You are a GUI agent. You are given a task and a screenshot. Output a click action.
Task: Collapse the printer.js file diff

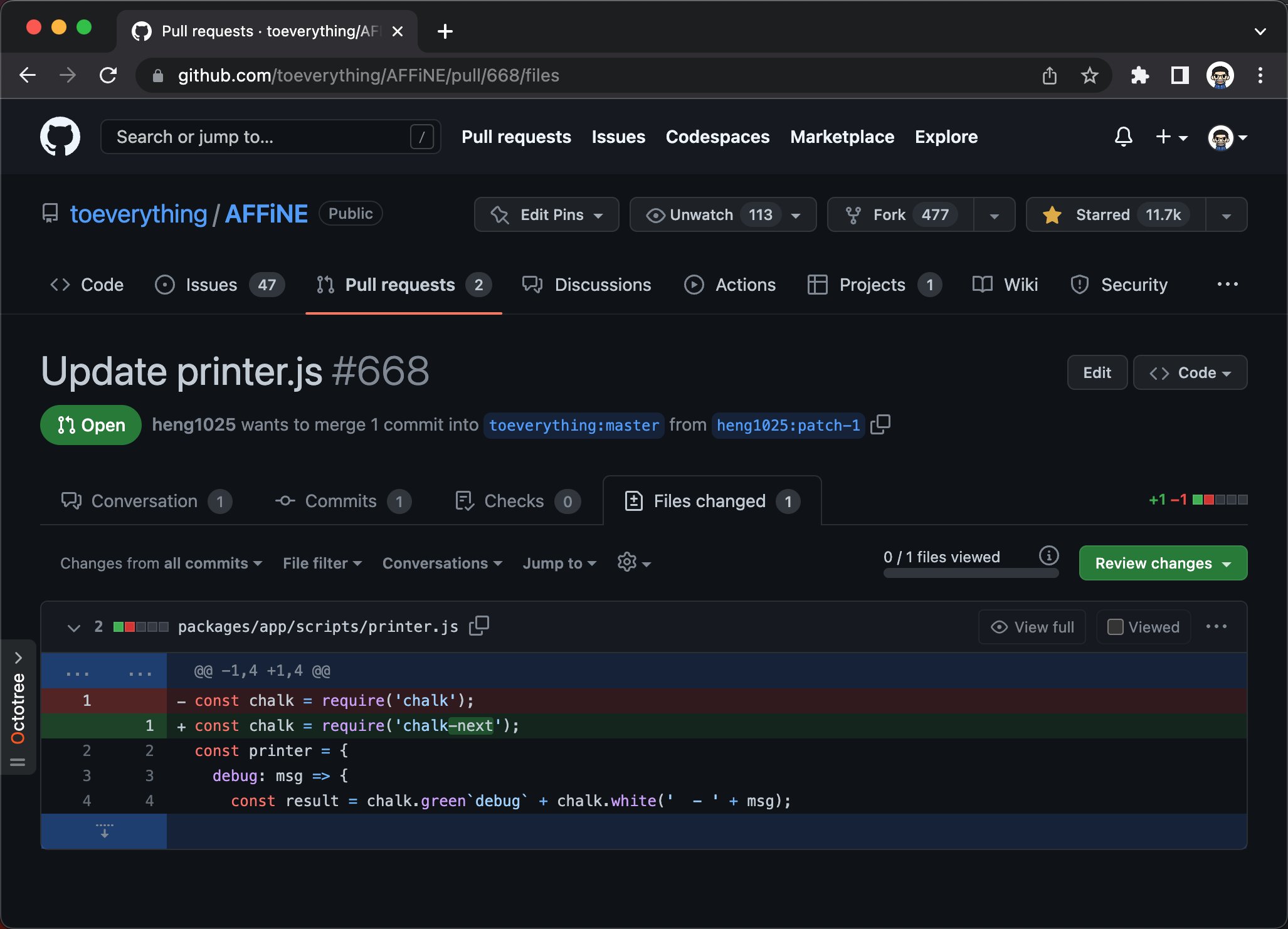(73, 627)
